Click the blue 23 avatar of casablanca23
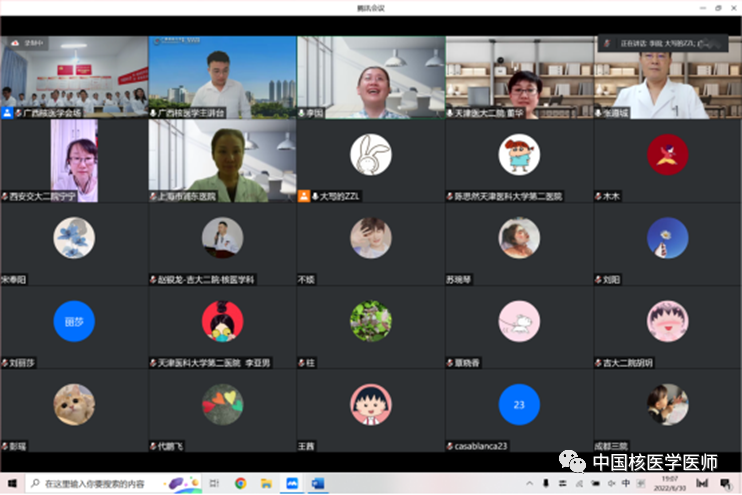The image size is (742, 495). click(x=518, y=403)
